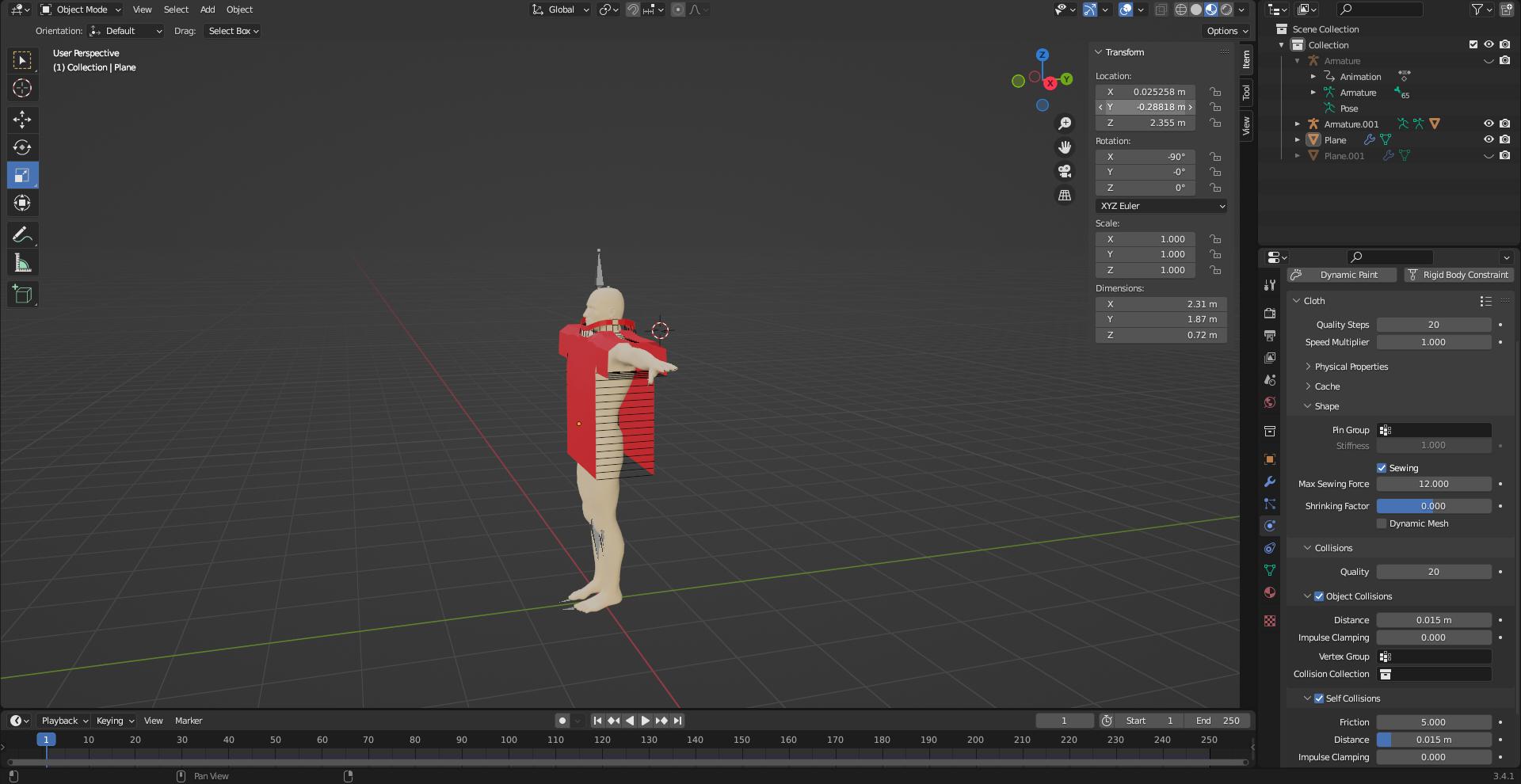The image size is (1521, 784).
Task: Open the Modifier Properties tab (wrench icon)
Action: coord(1270,481)
